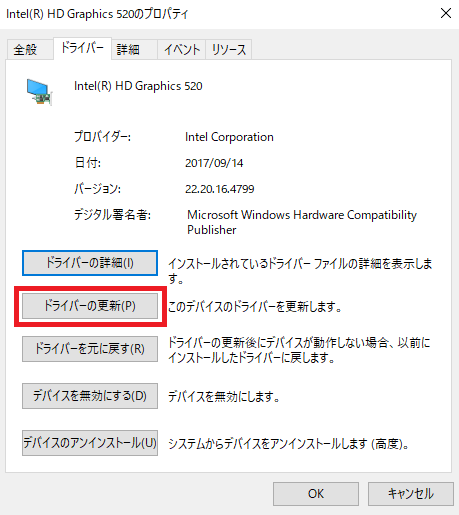Click ドライバーの更新(P) button

click(x=90, y=306)
